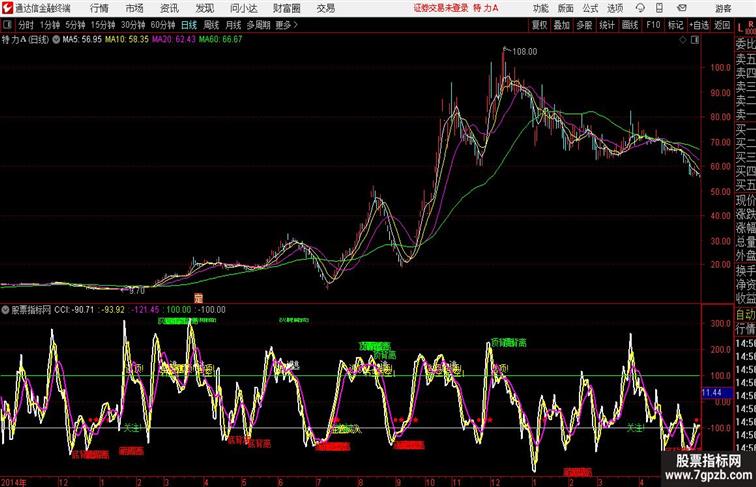Open the 问小达 menu
Screen dimensions: 756x487
click(x=243, y=8)
